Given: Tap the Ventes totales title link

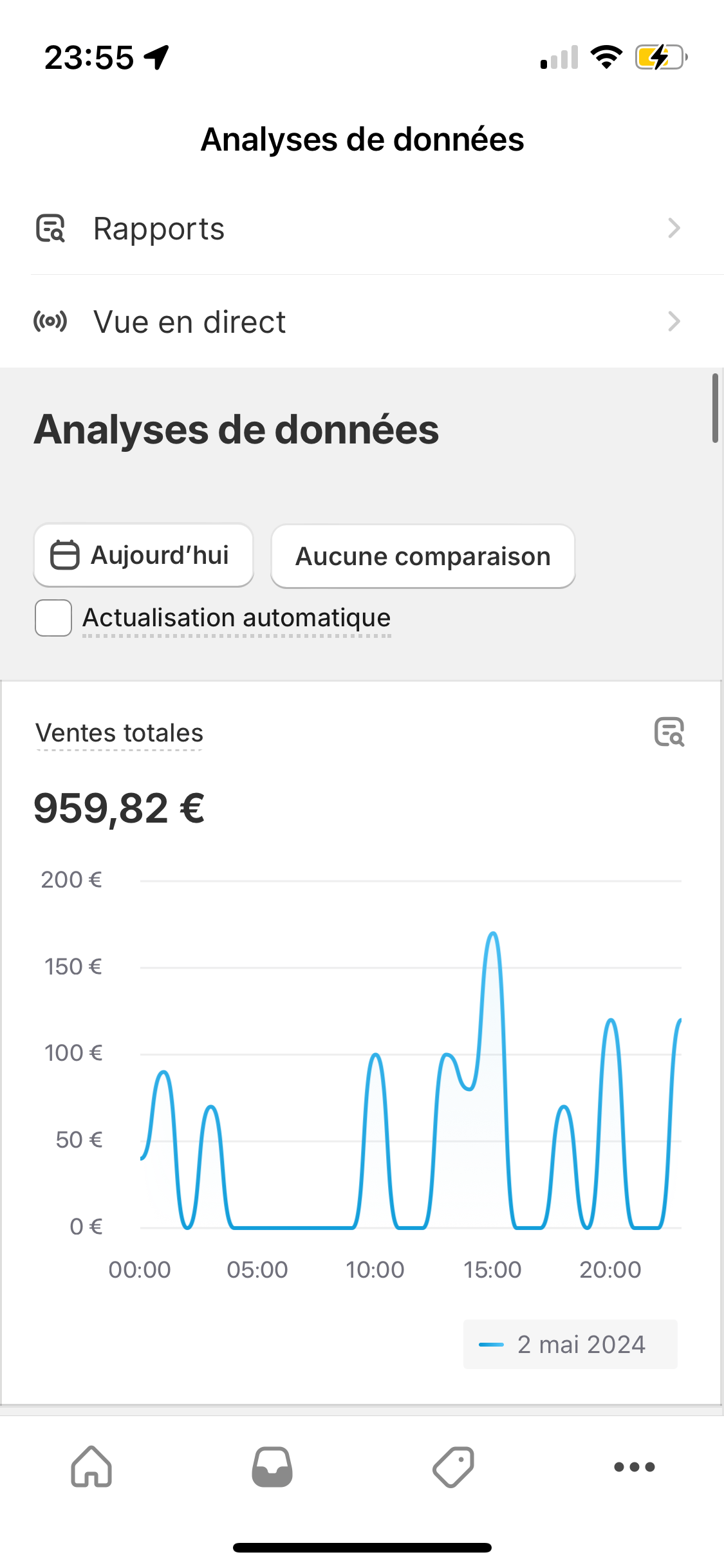Looking at the screenshot, I should pyautogui.click(x=120, y=733).
